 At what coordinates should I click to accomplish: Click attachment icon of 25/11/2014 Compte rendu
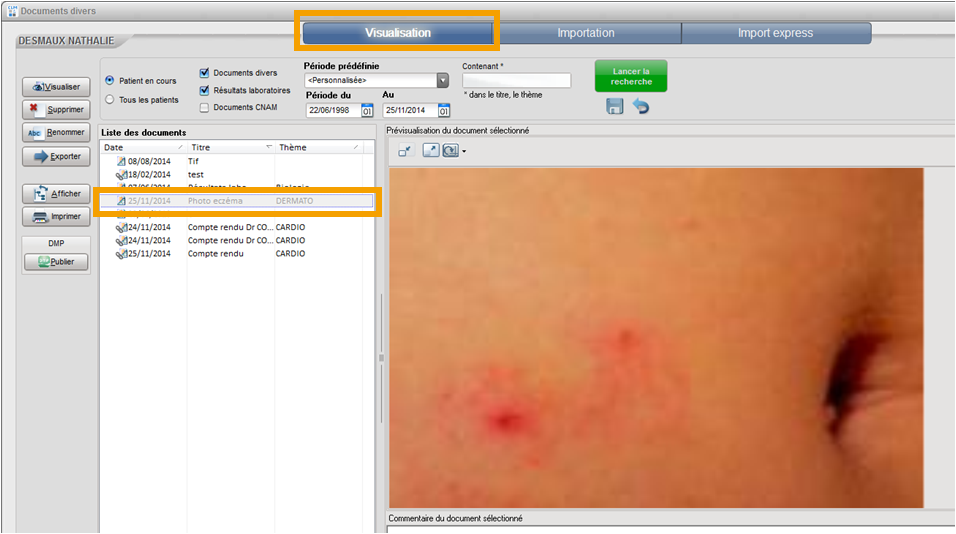pyautogui.click(x=121, y=254)
